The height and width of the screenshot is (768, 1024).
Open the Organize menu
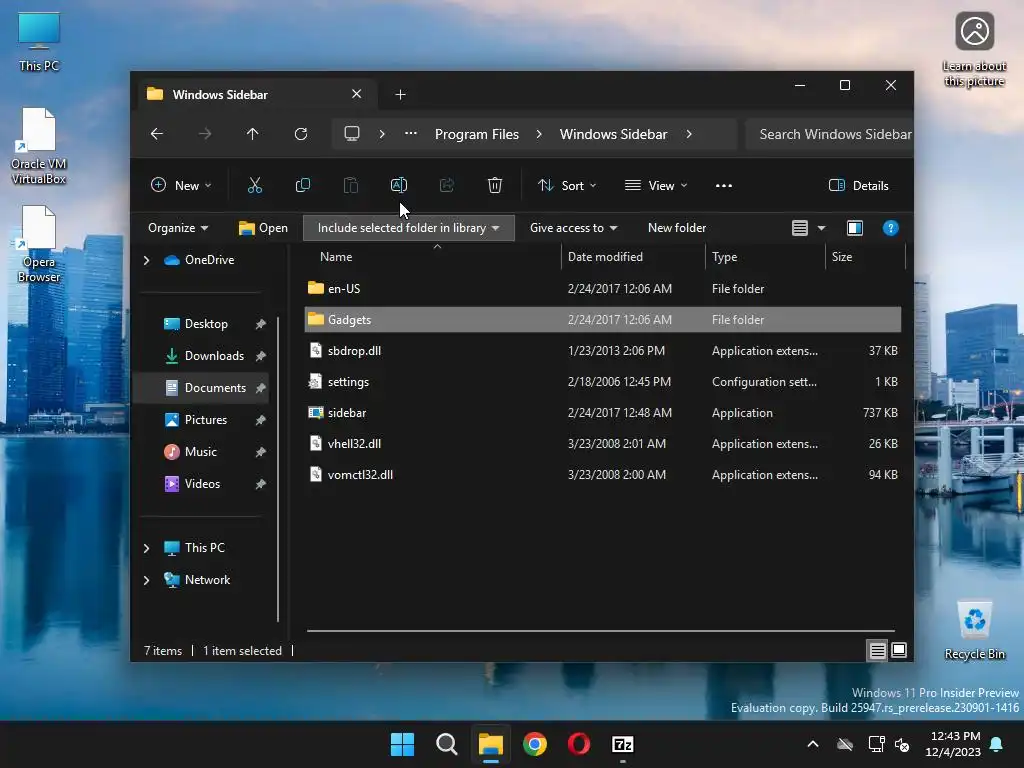tap(178, 228)
